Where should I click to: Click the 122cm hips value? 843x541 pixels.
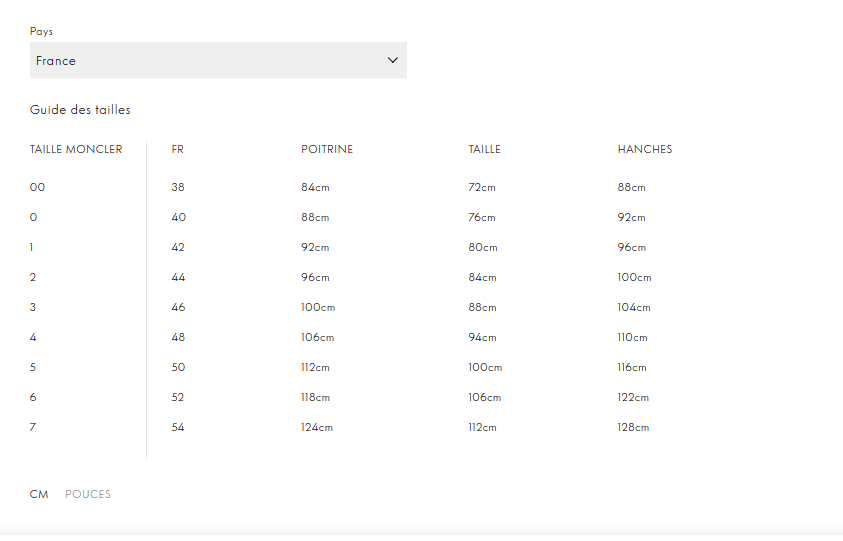633,397
